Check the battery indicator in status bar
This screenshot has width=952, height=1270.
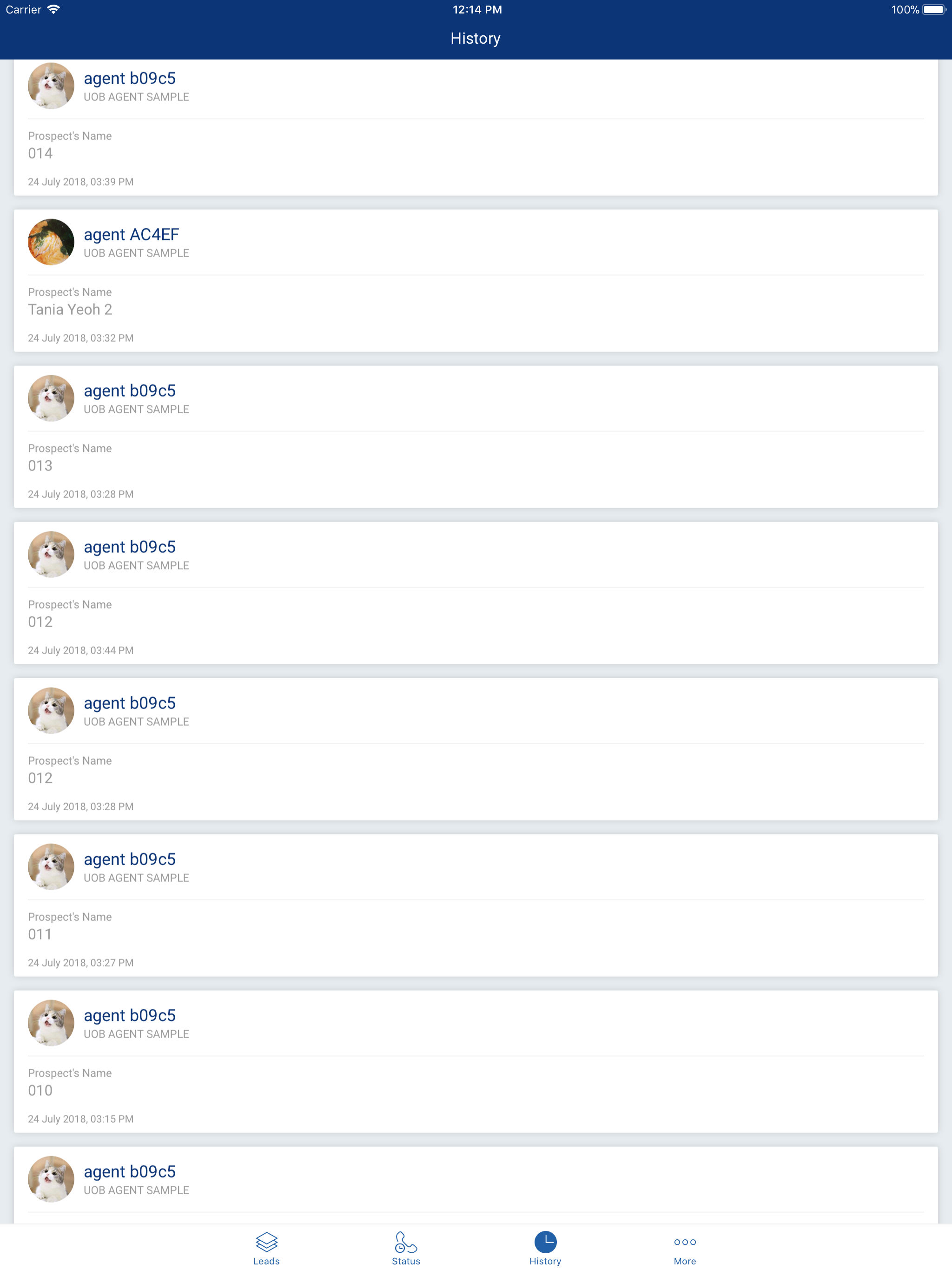click(933, 10)
